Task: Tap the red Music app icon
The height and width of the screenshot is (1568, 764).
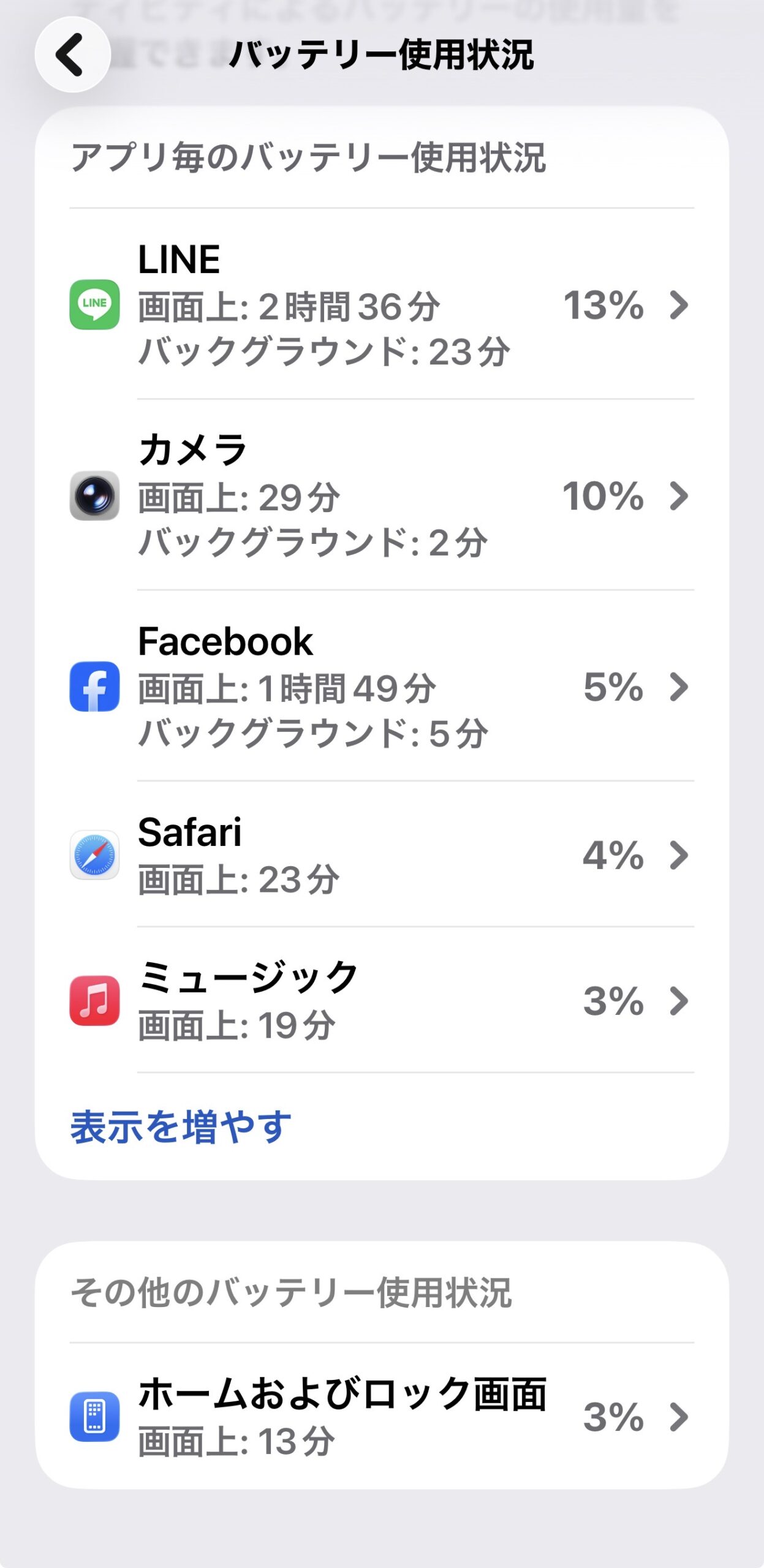Action: coord(94,1001)
